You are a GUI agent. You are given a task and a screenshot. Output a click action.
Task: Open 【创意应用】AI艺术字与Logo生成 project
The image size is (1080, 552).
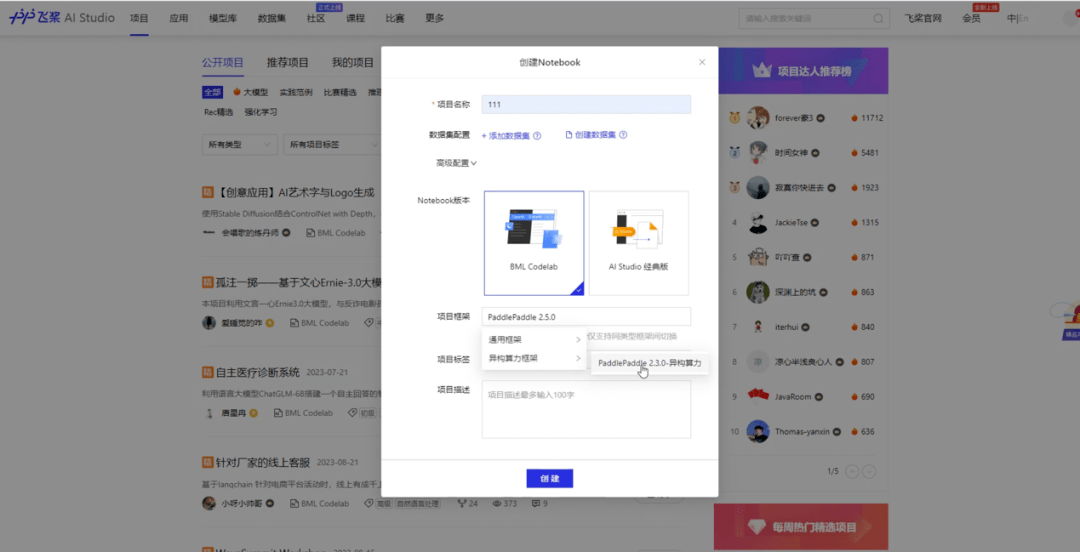295,192
